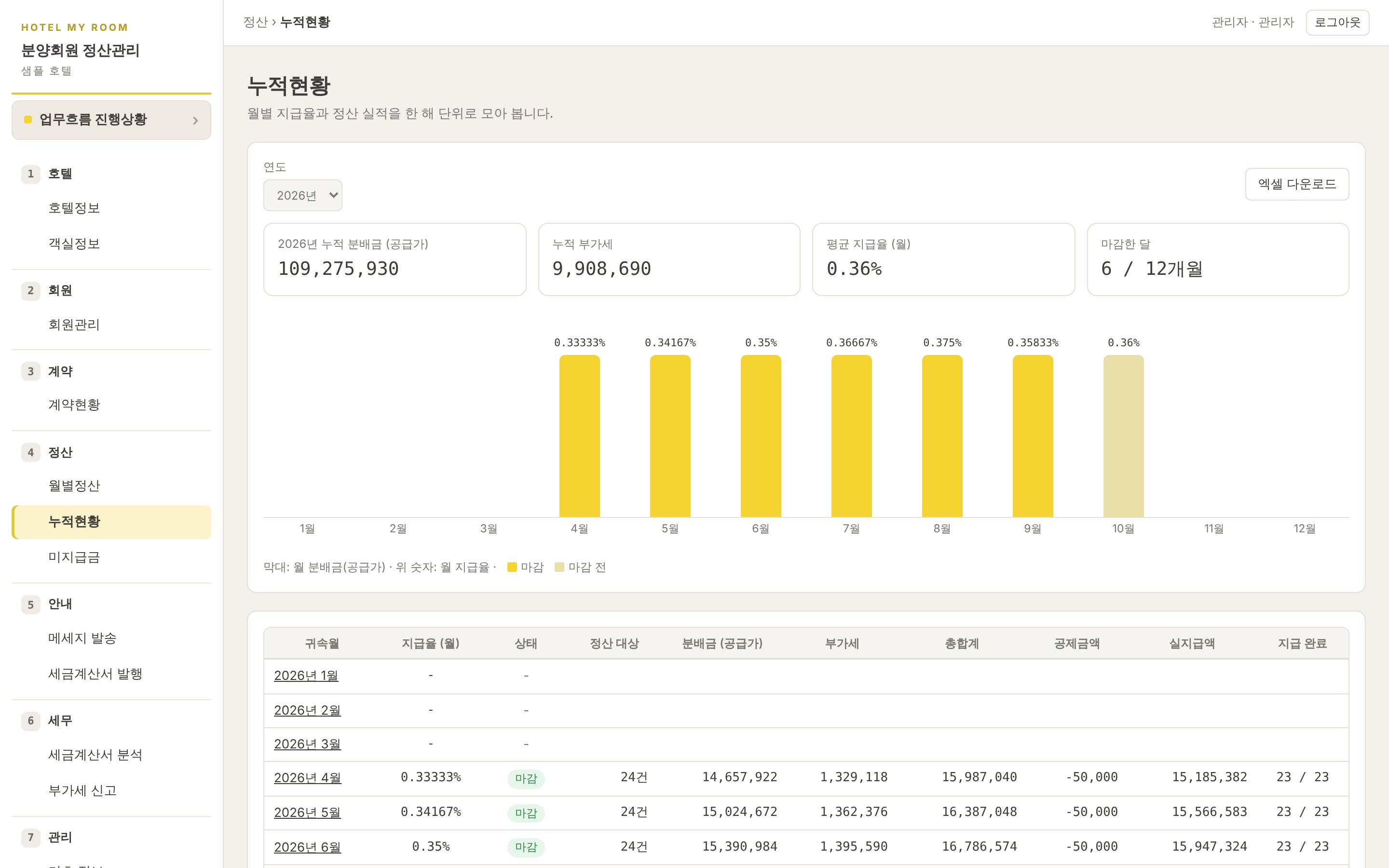Open 세금계산서 발행 menu item
The image size is (1389, 868).
coord(95,674)
